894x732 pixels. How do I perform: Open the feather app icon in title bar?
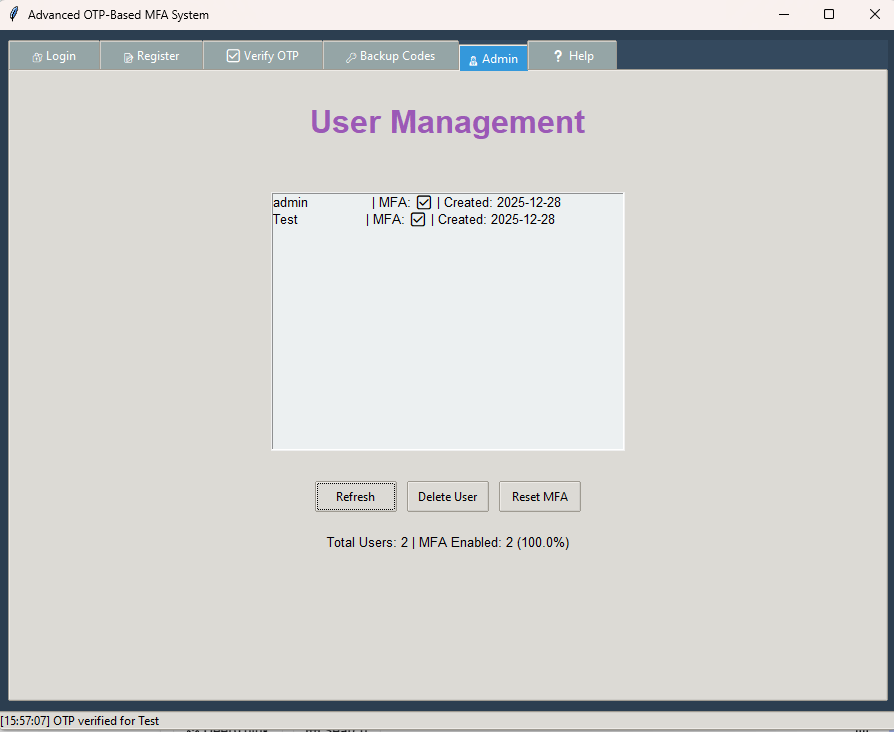[x=13, y=15]
